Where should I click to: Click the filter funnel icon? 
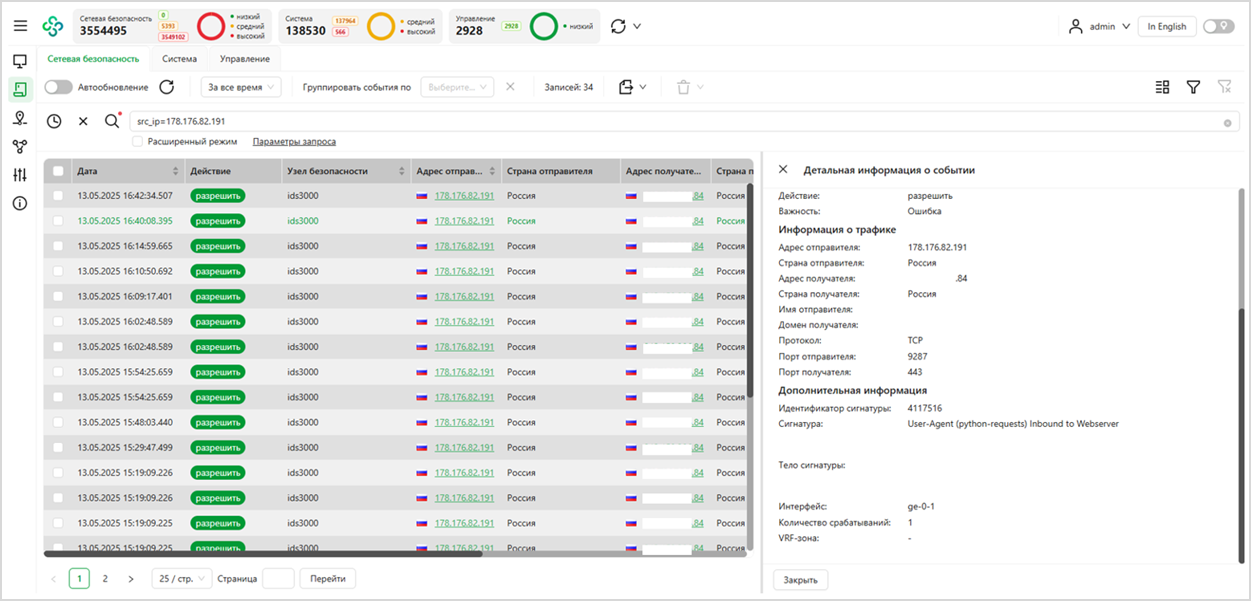click(1193, 87)
